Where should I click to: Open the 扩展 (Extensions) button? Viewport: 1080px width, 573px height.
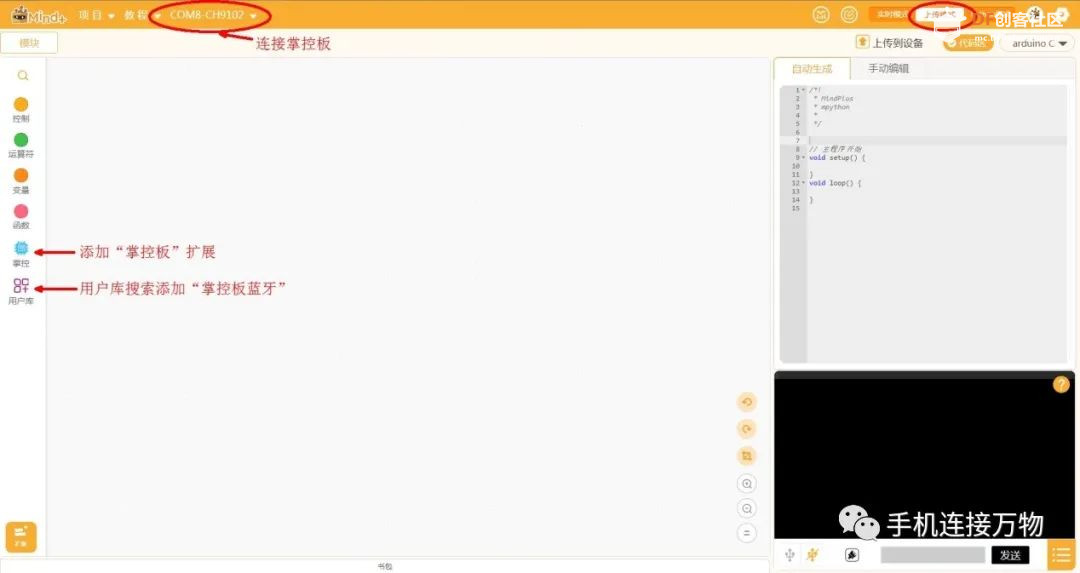point(21,536)
